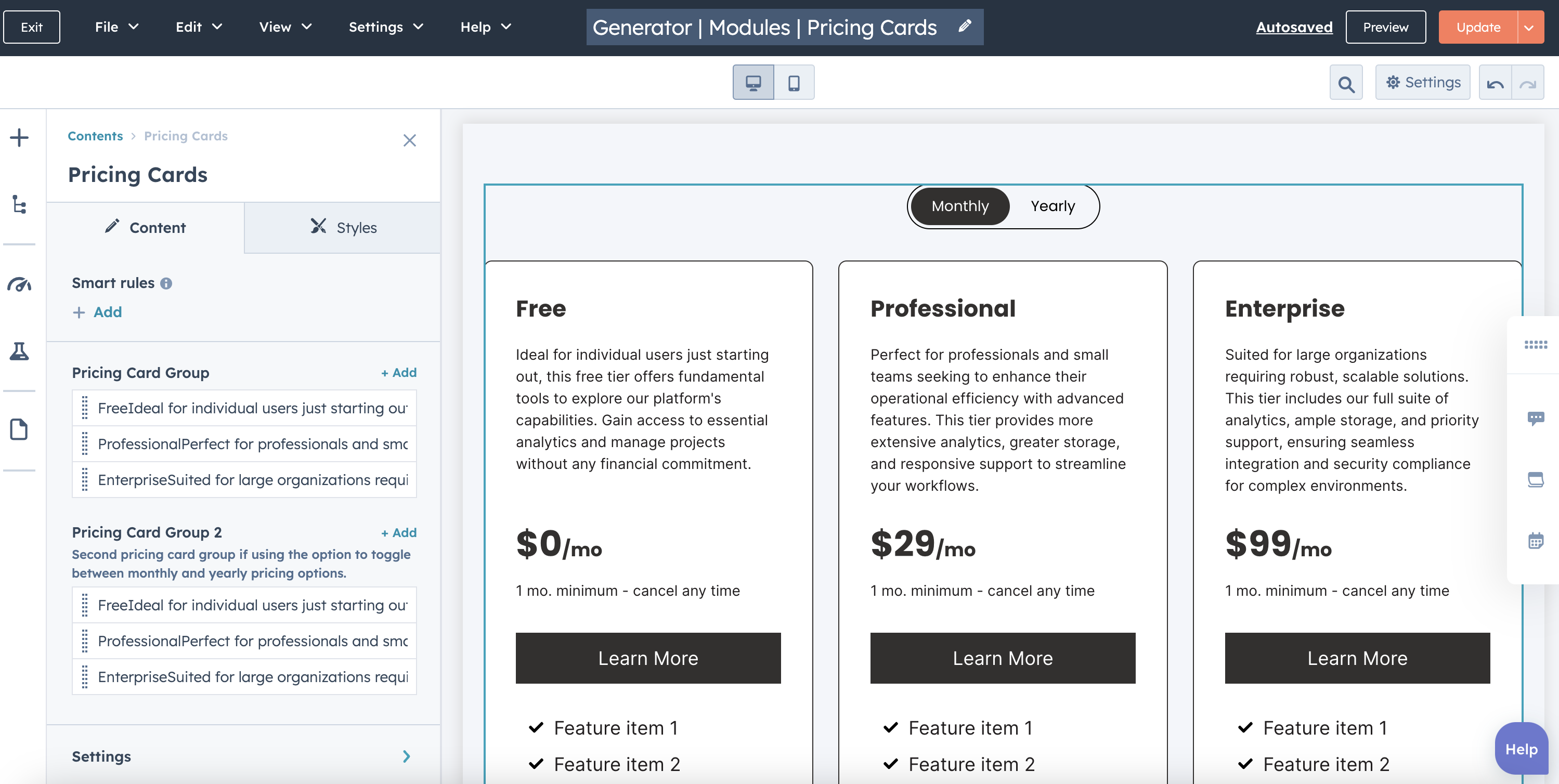Click the Preview button
Screen dimensions: 1559x784
click(x=1385, y=27)
